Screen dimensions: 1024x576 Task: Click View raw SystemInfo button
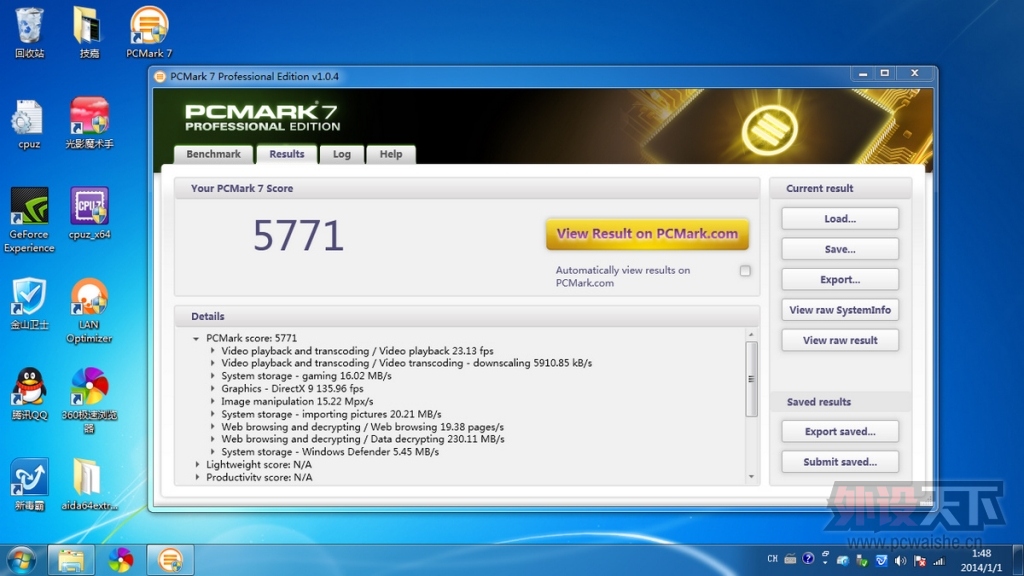840,310
